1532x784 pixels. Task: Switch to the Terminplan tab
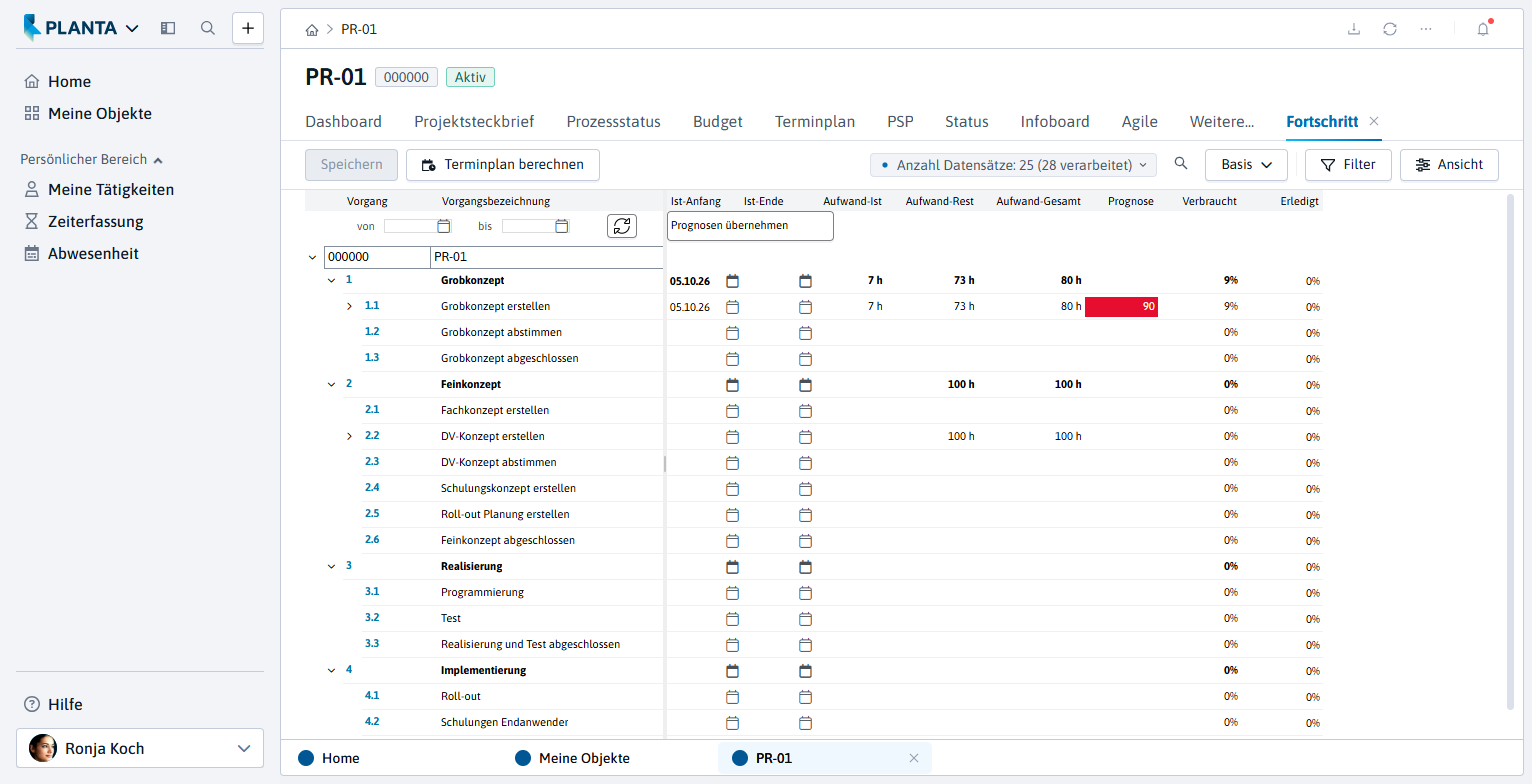pos(815,122)
